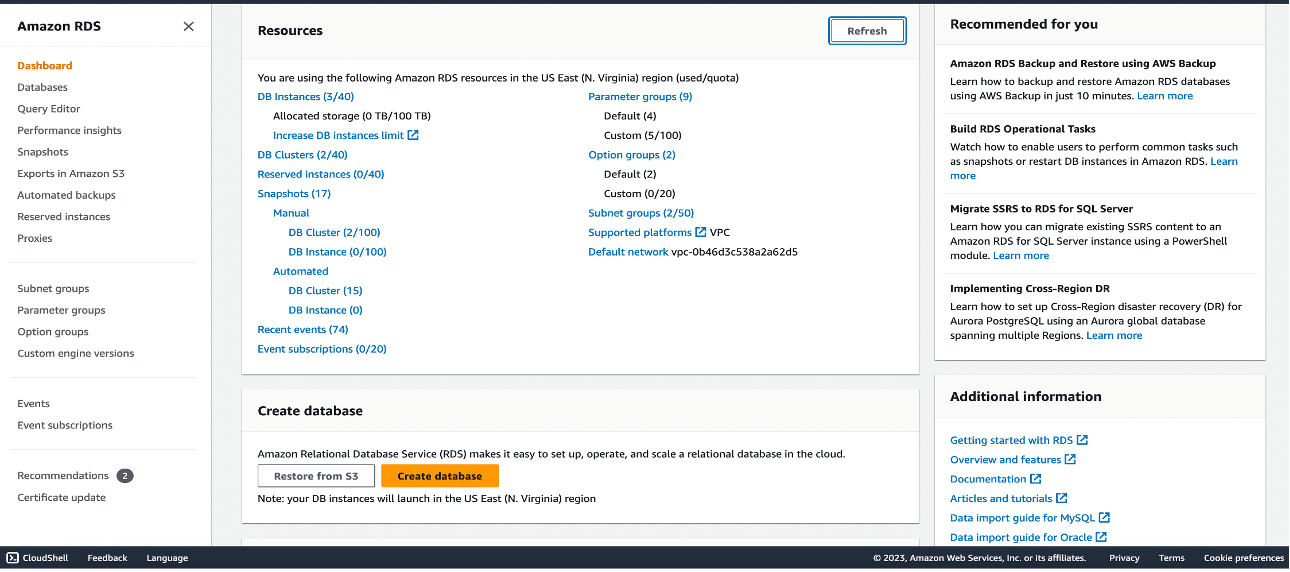Click Supported platforms link
This screenshot has height=572, width=1290.
click(x=640, y=232)
